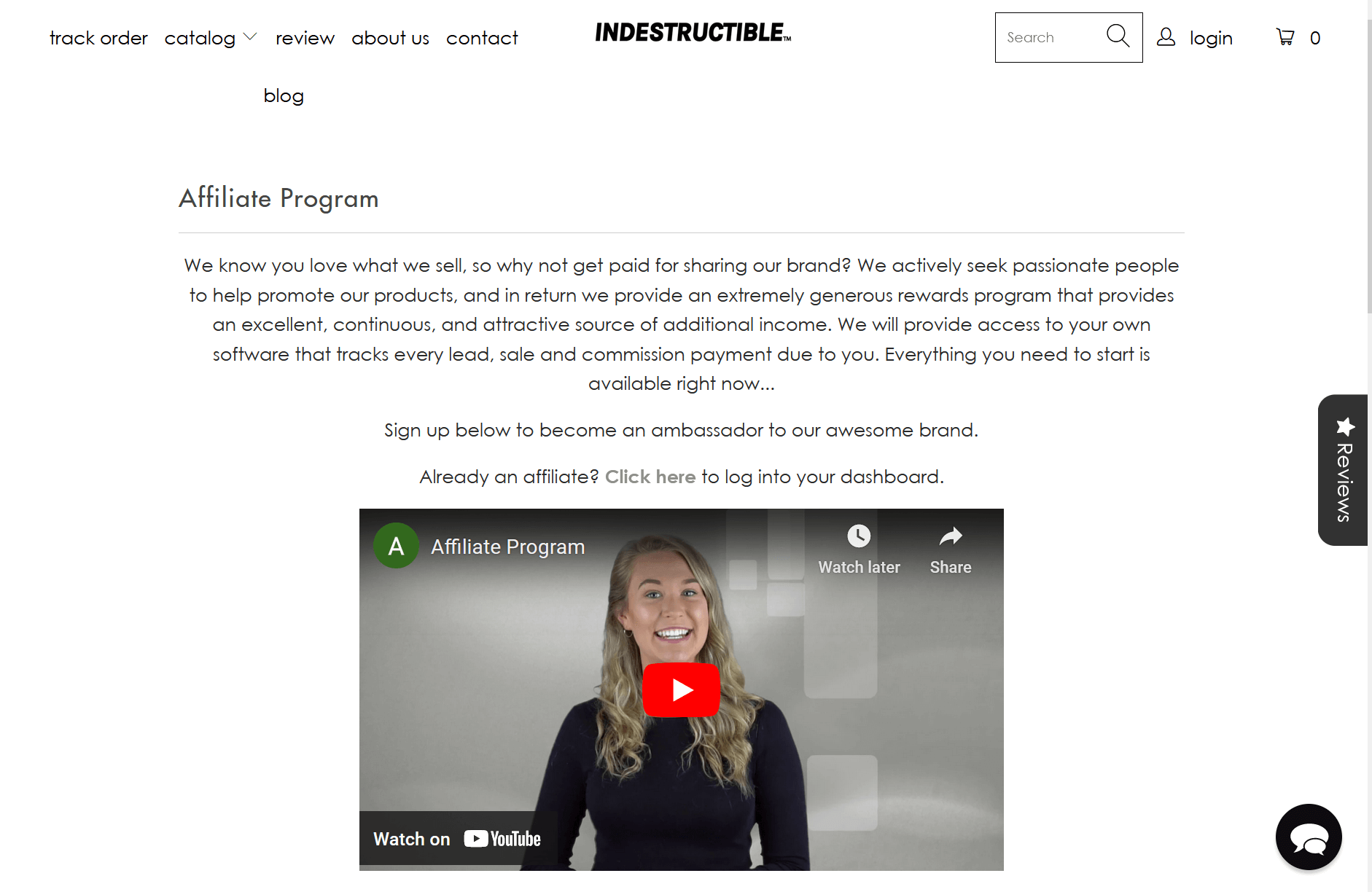Open the blog menu link
This screenshot has height=892, width=1372.
[x=284, y=95]
